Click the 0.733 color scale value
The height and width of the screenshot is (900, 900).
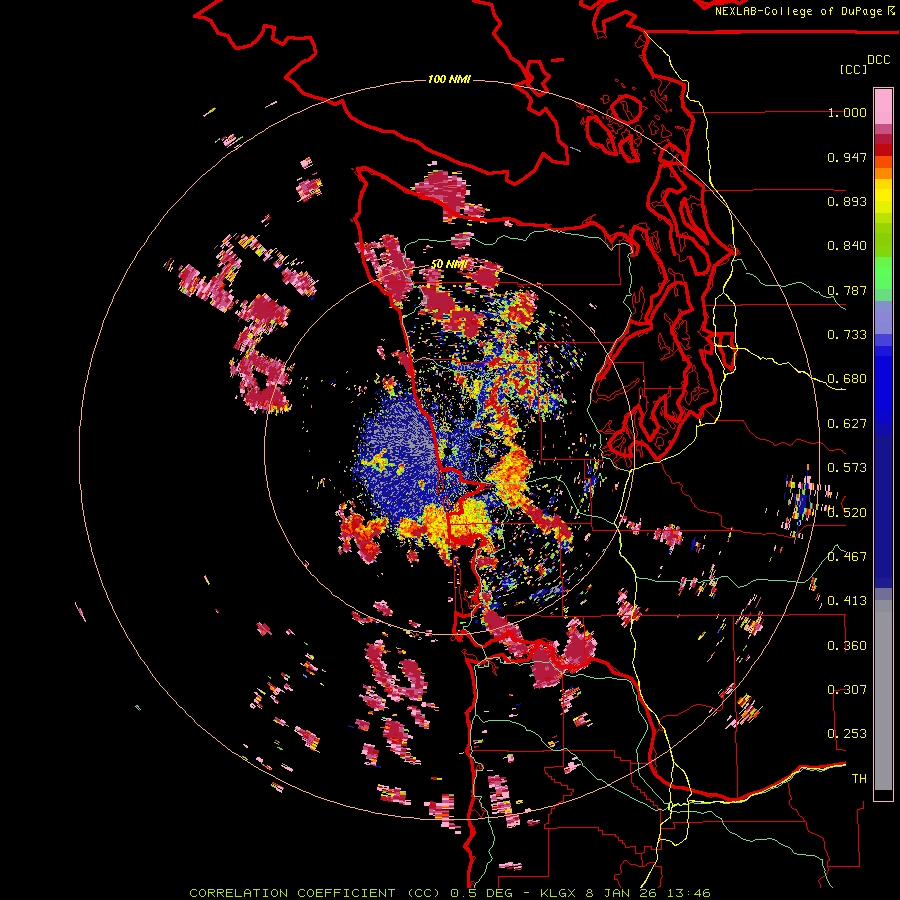tap(847, 335)
